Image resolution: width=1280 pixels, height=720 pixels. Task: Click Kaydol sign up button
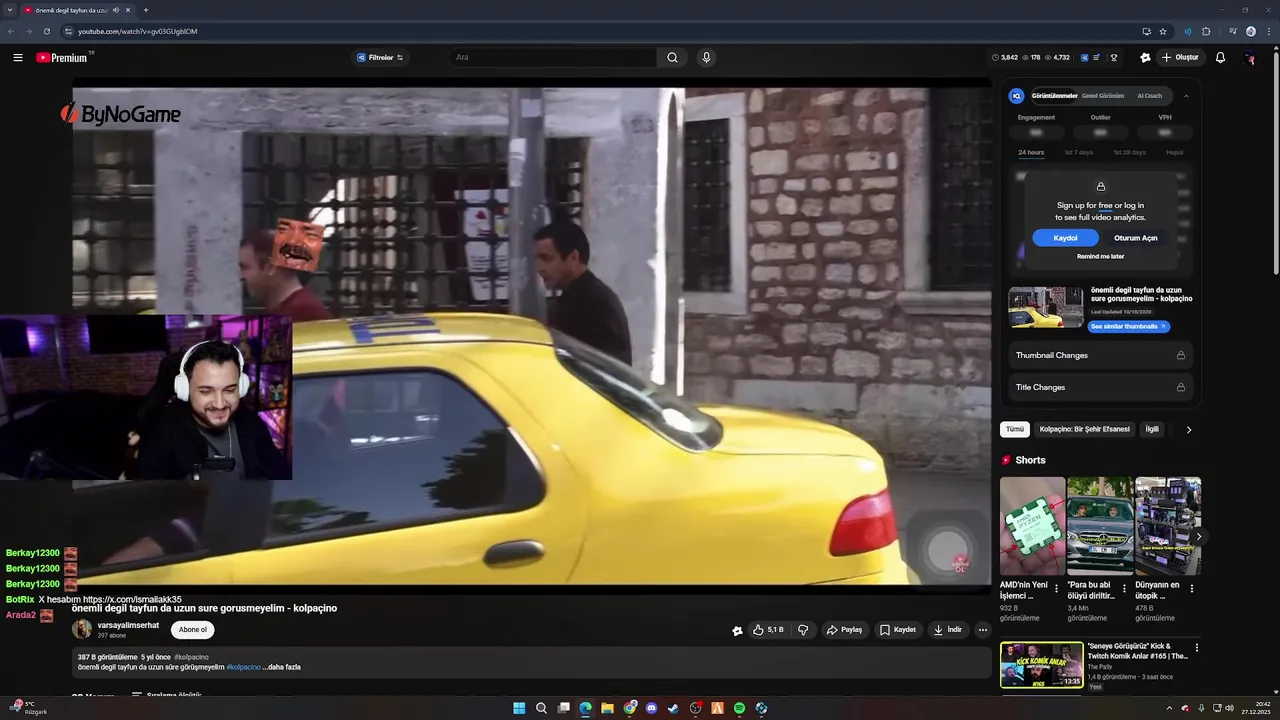(1065, 238)
